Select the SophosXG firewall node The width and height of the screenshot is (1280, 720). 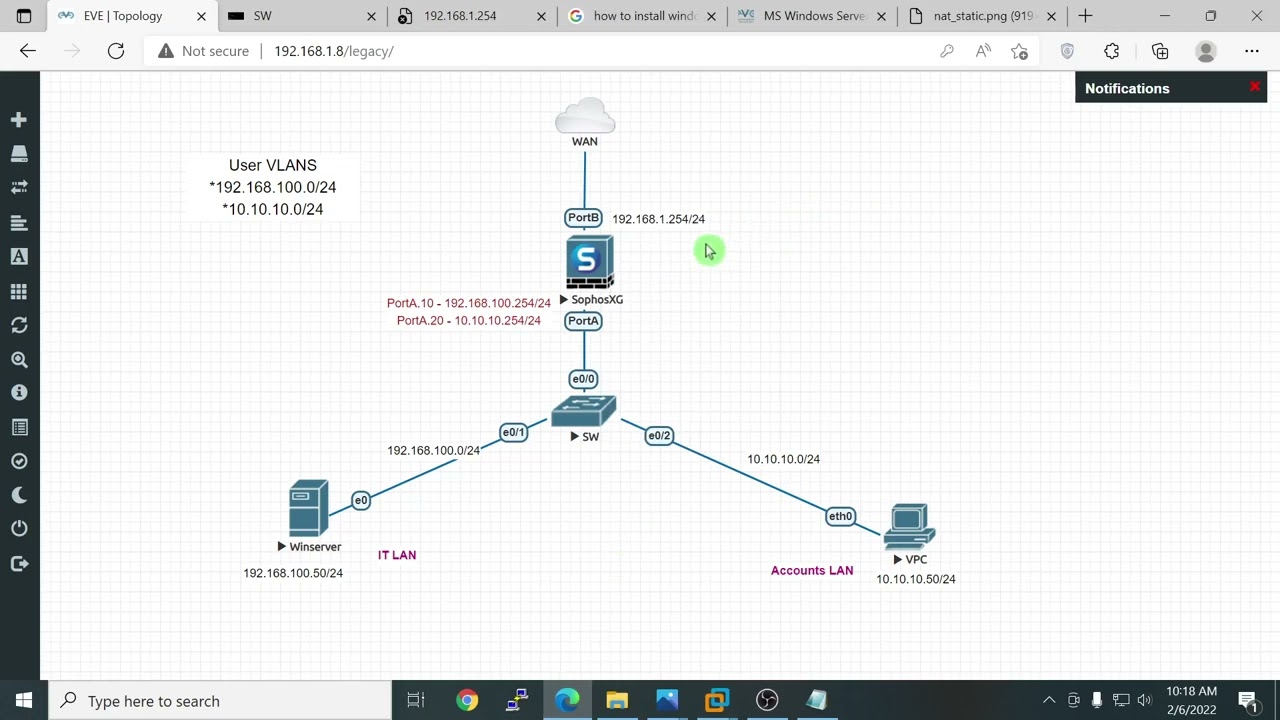(589, 263)
